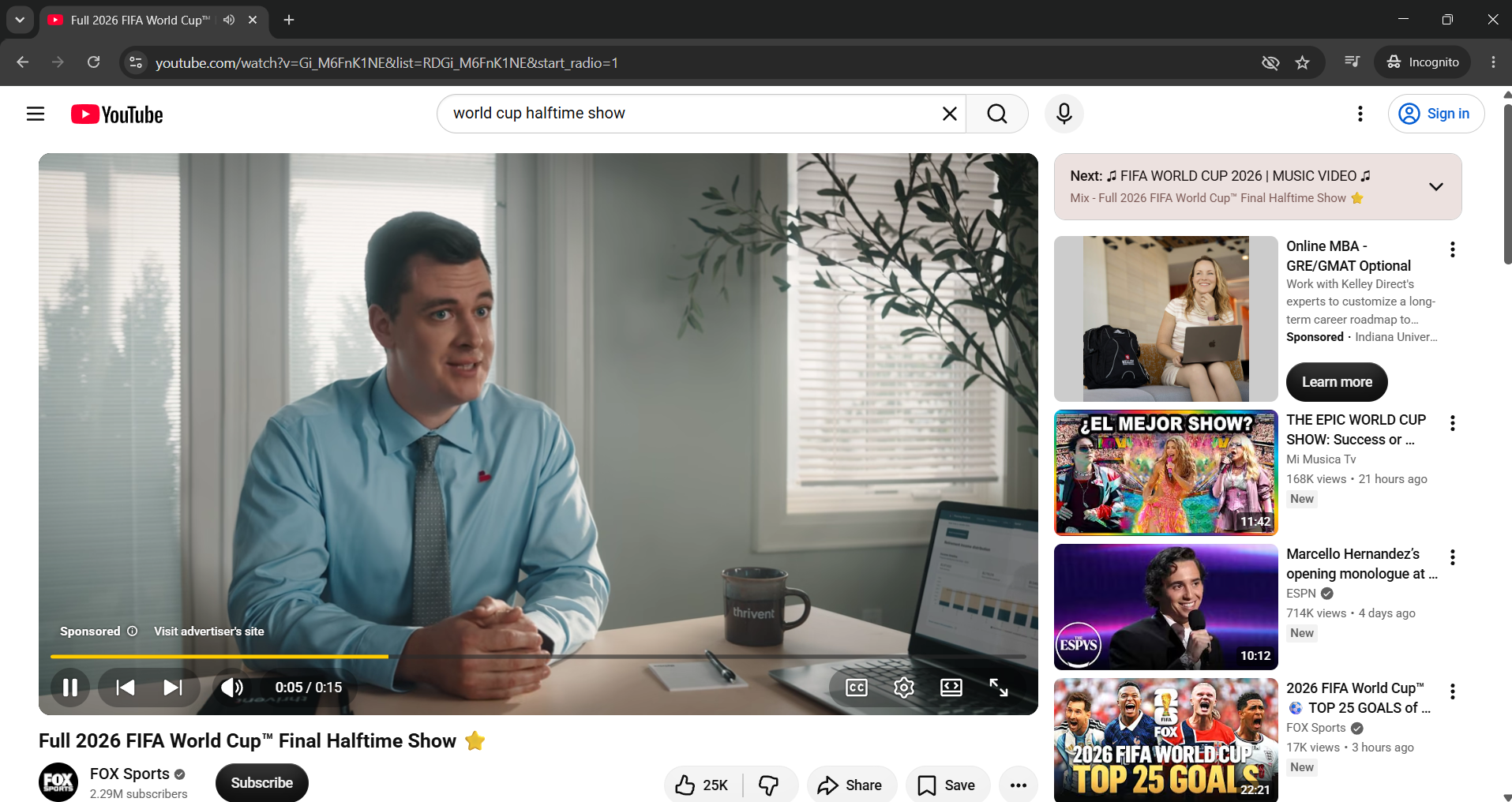The image size is (1512, 802).
Task: Open Marcello Hernandez's opening monologue title
Action: pos(1361,564)
